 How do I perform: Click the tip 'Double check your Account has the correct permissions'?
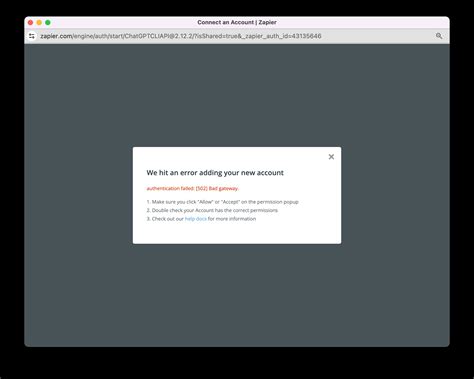pyautogui.click(x=212, y=210)
